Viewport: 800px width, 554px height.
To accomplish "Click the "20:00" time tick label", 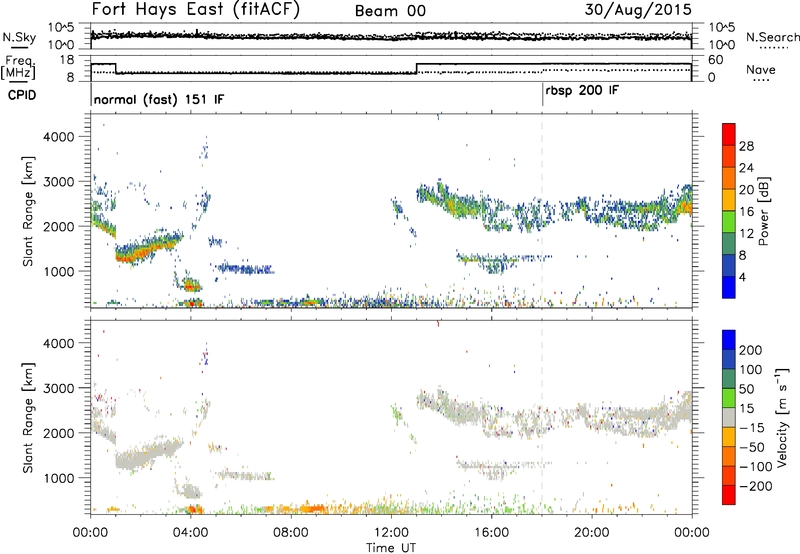I will point(592,533).
